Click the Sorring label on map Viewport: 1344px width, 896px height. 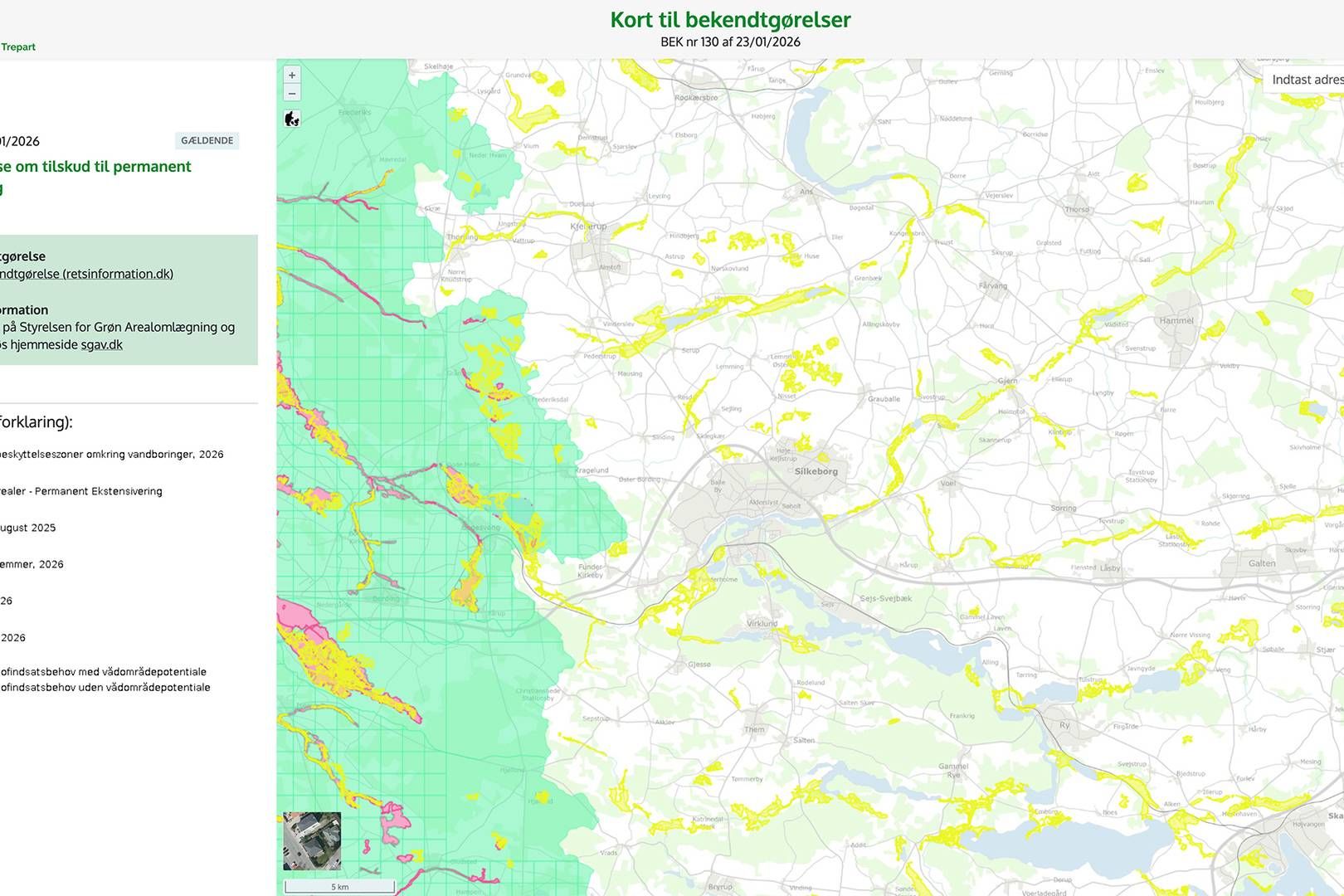click(1064, 509)
